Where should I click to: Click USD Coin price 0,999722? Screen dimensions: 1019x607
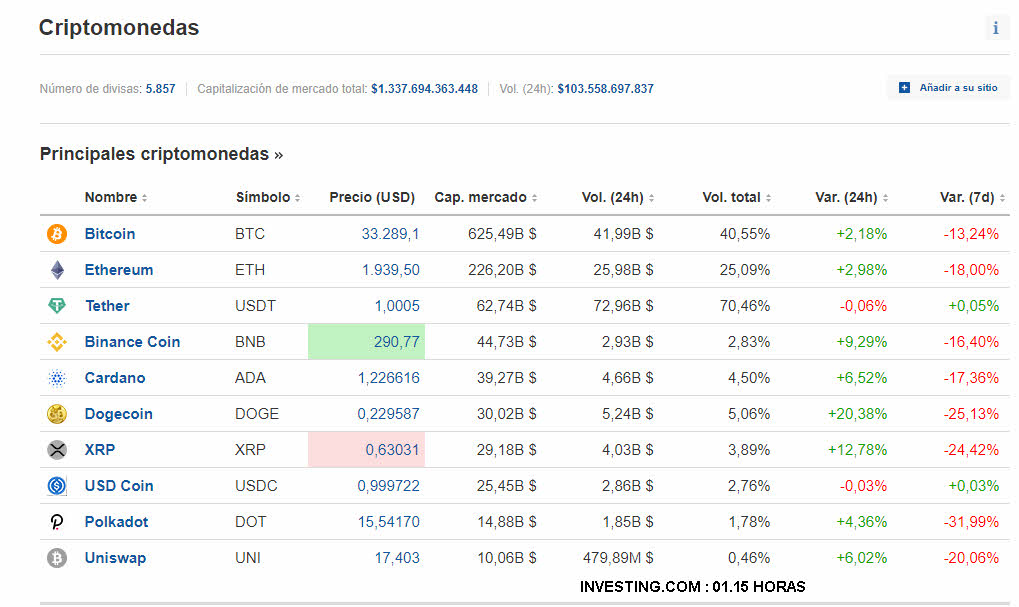click(x=389, y=485)
